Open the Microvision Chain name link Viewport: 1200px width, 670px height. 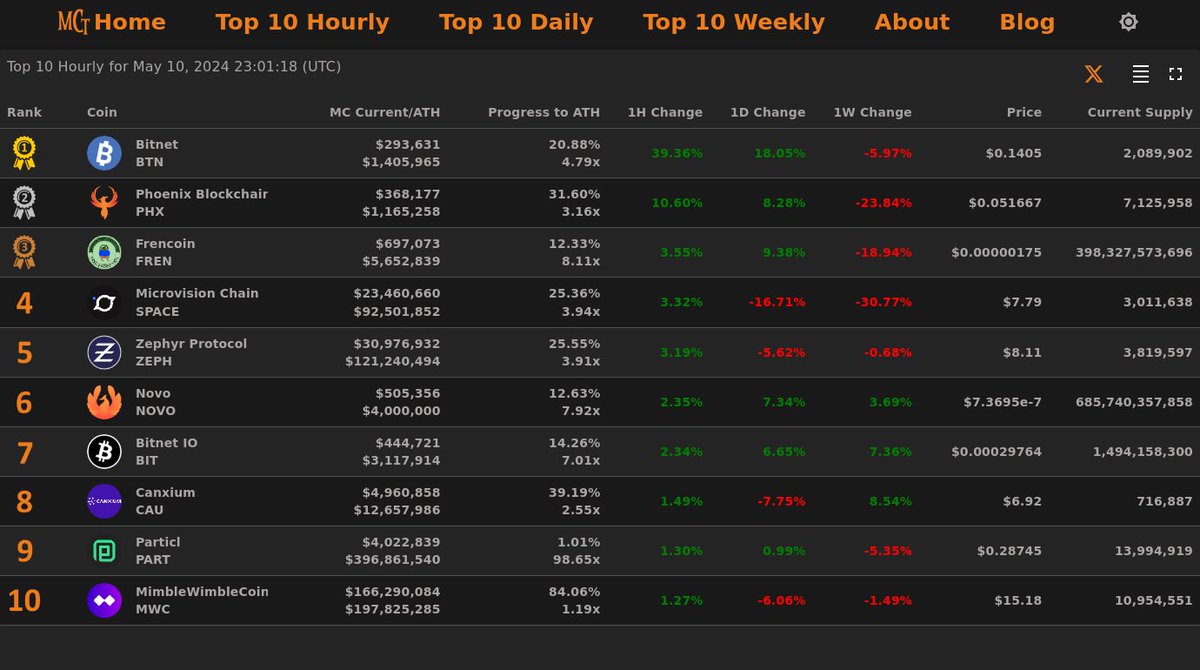pyautogui.click(x=197, y=293)
